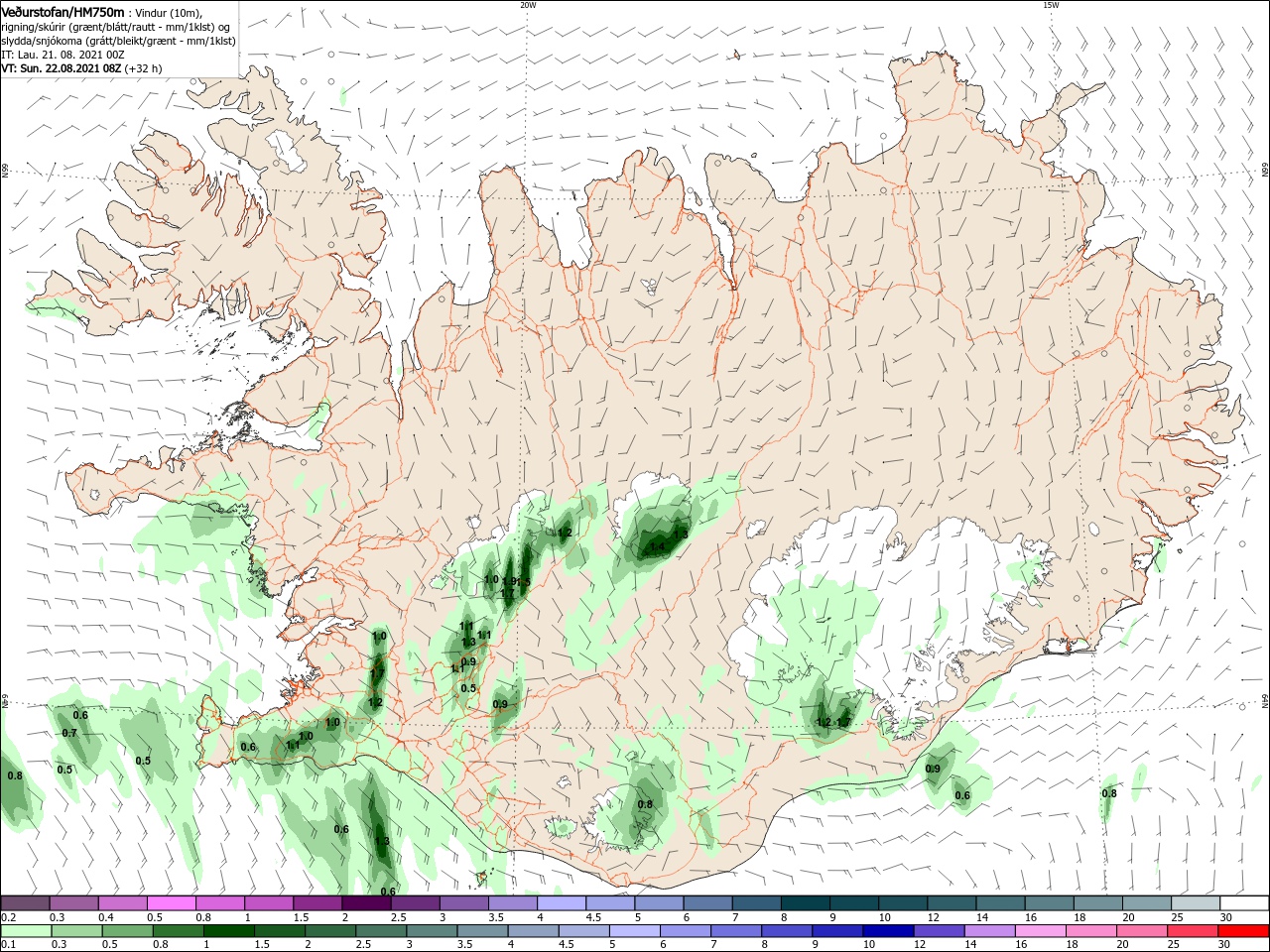Viewport: 1270px width, 952px height.
Task: Pick the dark mauve 0.2 snow-scale swatch
Action: (26, 902)
